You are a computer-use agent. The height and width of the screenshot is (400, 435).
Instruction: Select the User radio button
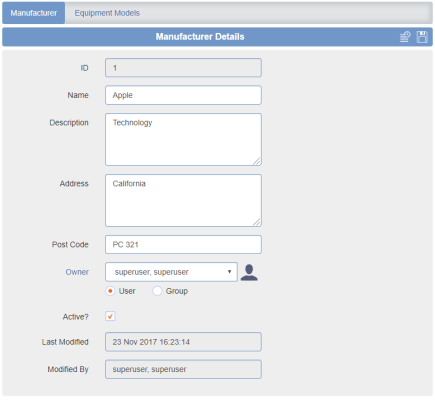click(110, 291)
